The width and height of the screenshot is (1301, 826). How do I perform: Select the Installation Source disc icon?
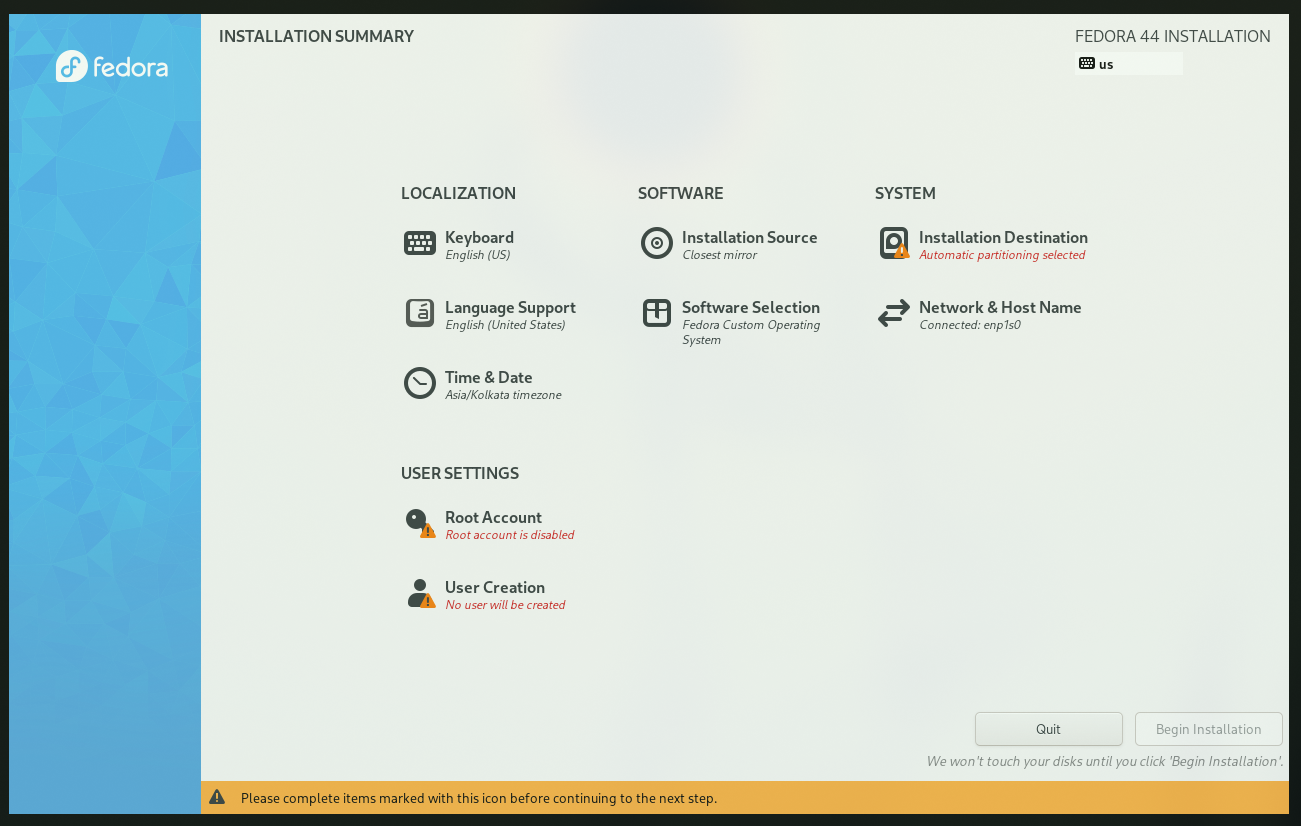click(x=657, y=243)
